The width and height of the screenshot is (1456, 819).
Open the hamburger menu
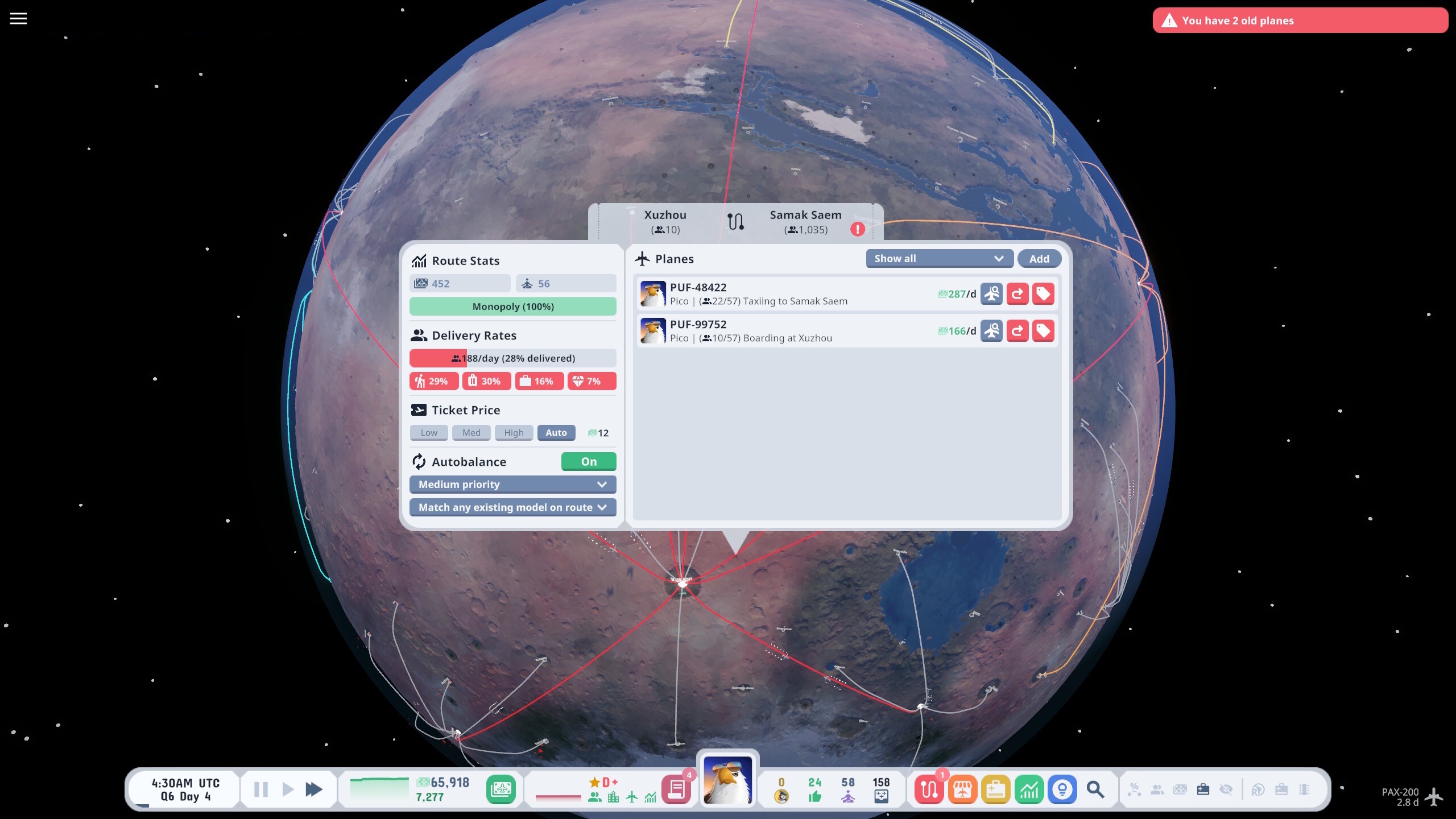tap(18, 18)
